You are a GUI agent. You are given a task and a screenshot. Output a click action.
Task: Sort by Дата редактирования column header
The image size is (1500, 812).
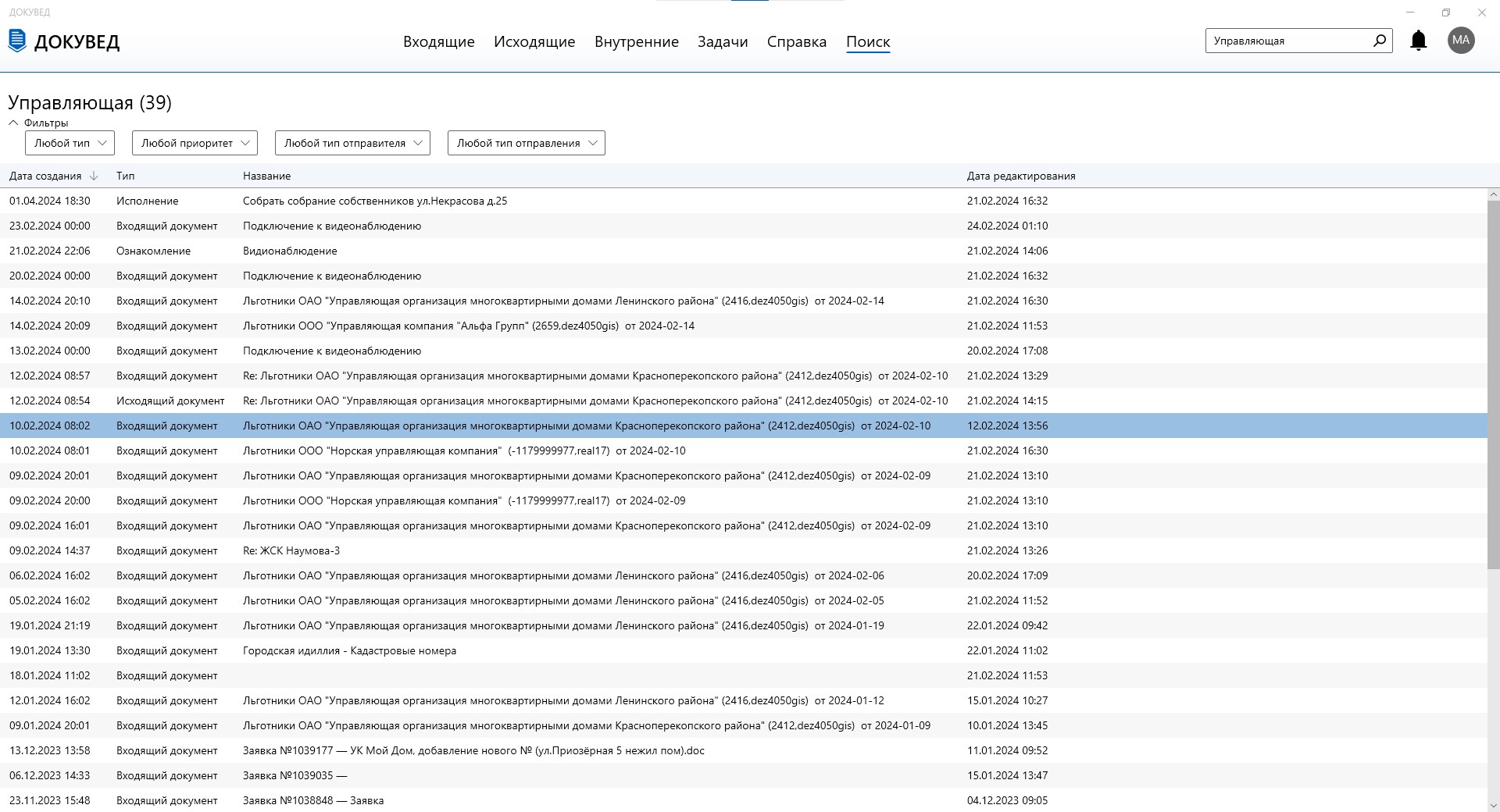click(x=1021, y=176)
